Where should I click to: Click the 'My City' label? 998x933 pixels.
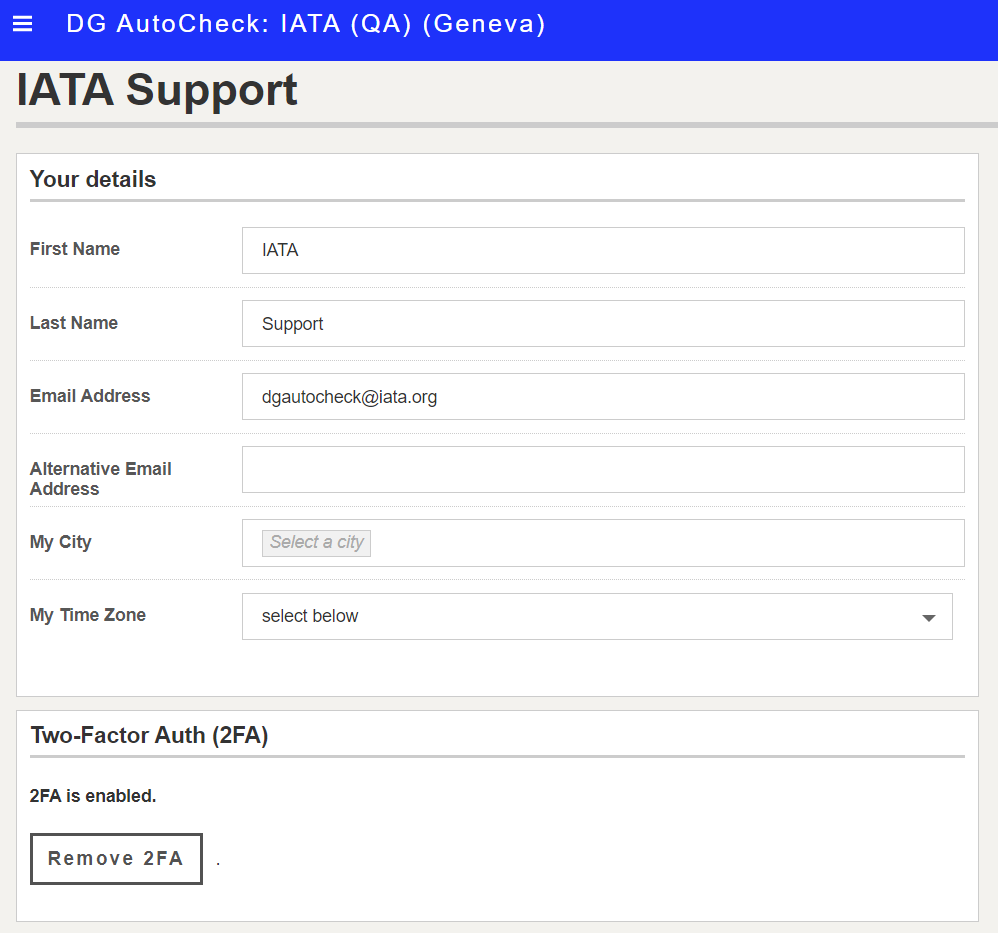(x=60, y=542)
